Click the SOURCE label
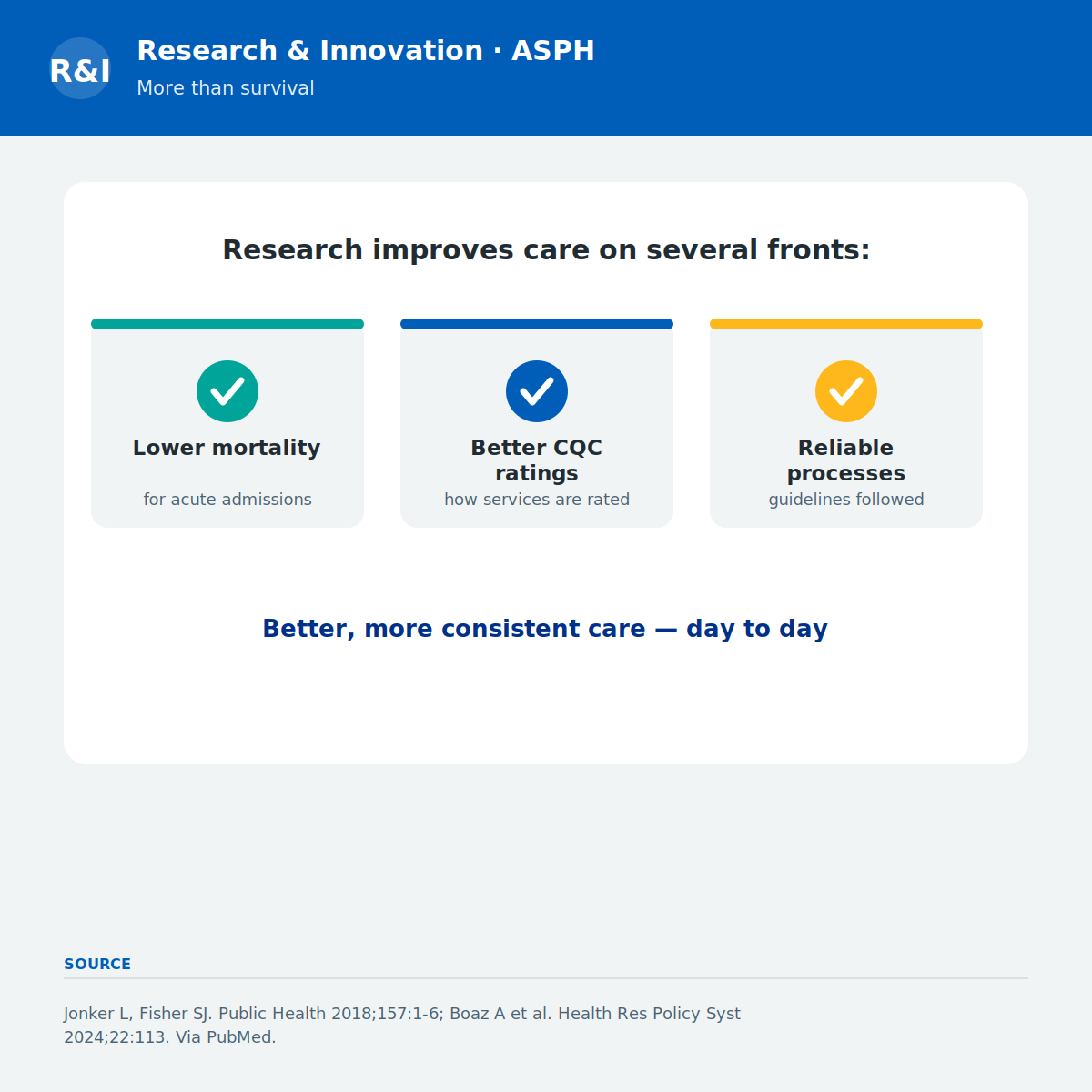The height and width of the screenshot is (1092, 1092). pos(97,964)
